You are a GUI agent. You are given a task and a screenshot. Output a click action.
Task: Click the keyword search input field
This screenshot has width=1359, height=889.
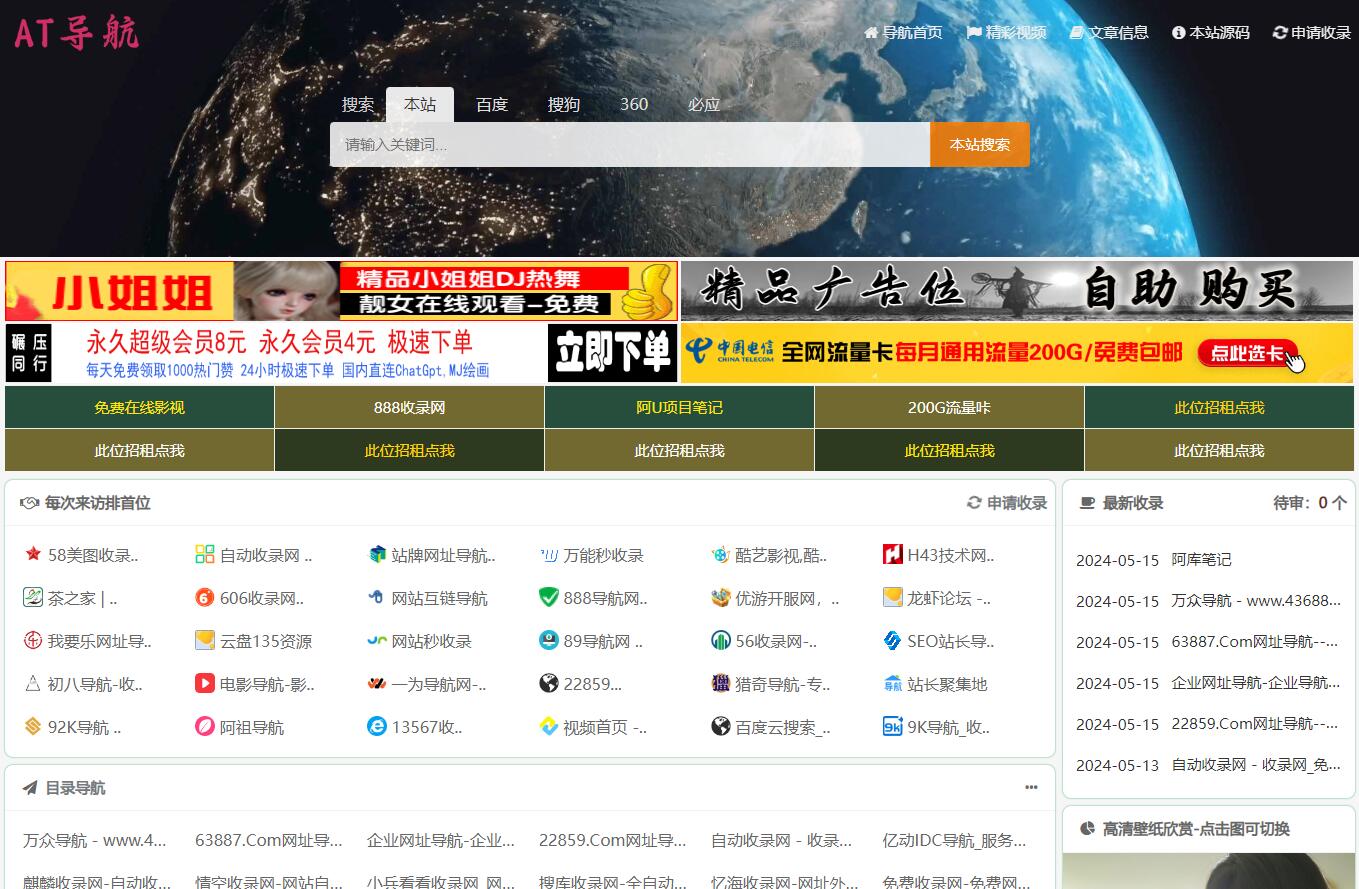point(630,145)
